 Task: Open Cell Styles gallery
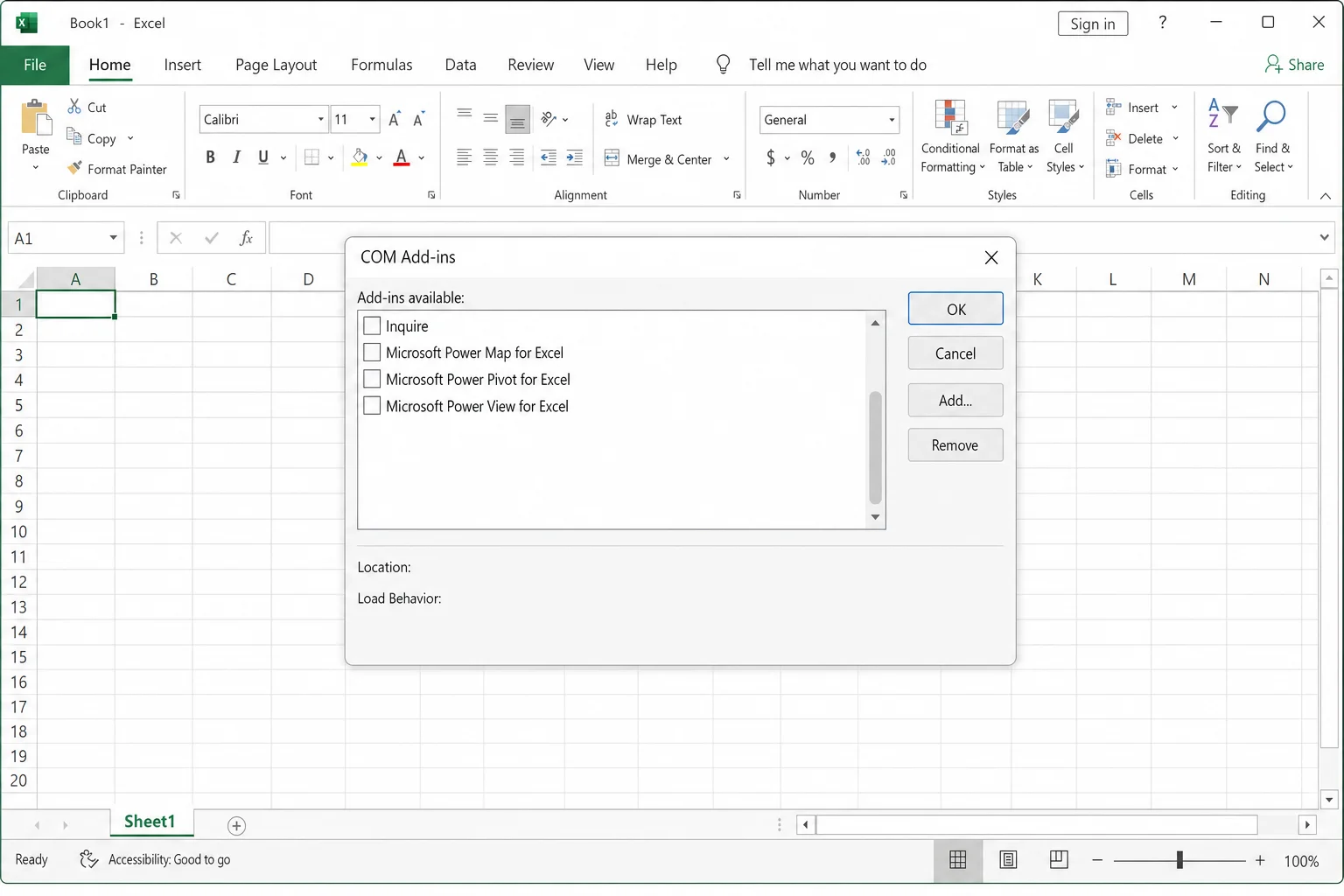tap(1064, 136)
